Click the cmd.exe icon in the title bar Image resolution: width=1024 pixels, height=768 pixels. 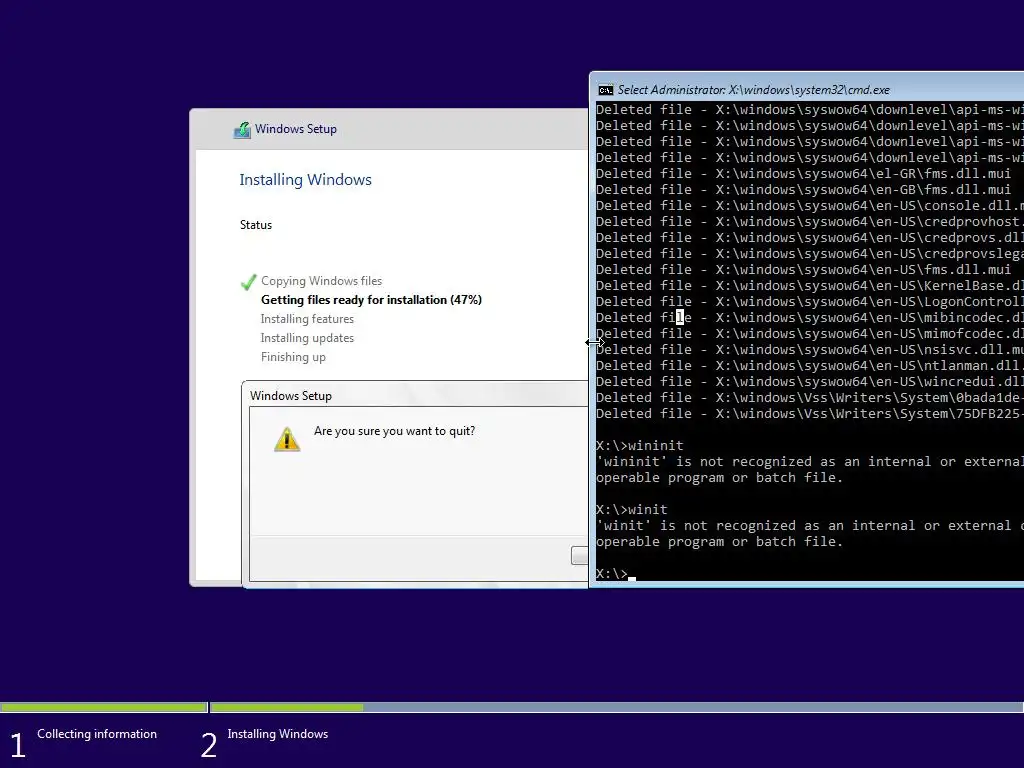pyautogui.click(x=605, y=90)
